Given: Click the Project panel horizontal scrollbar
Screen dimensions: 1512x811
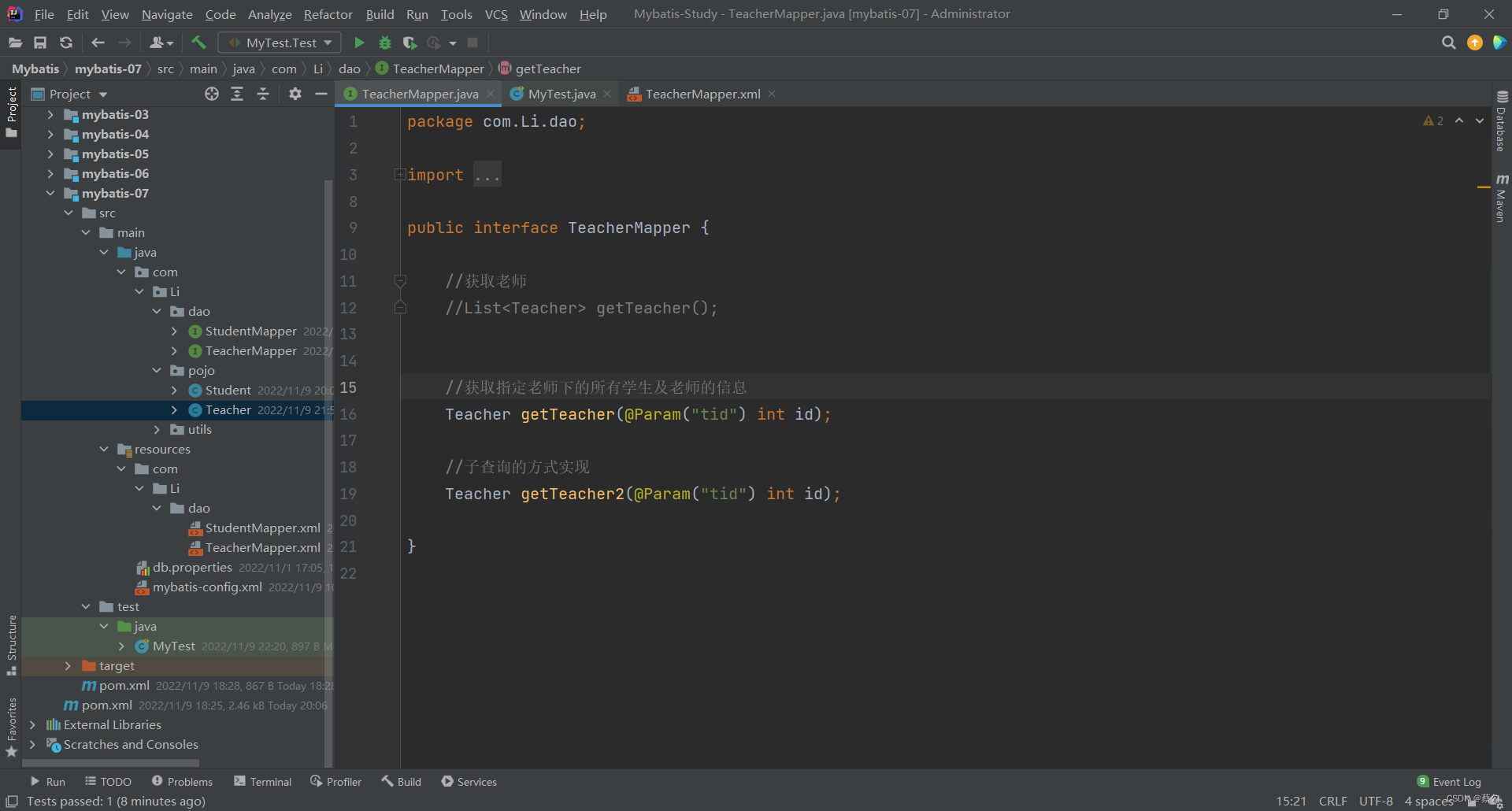Looking at the screenshot, I should click(110, 763).
